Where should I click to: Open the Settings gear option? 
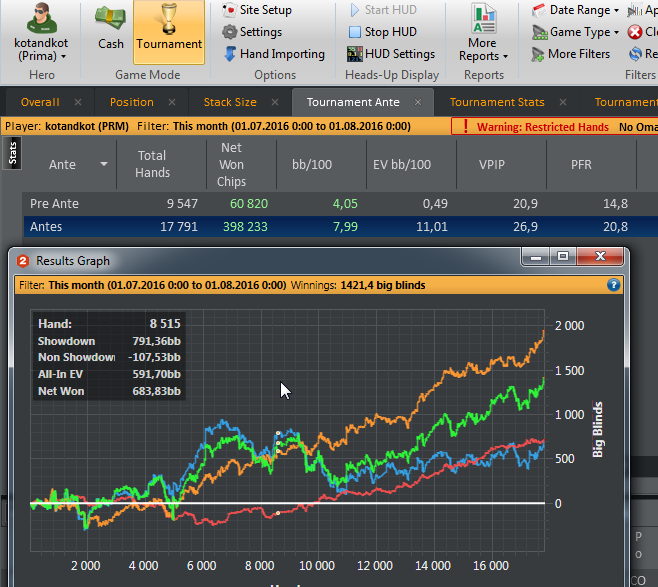(x=252, y=32)
